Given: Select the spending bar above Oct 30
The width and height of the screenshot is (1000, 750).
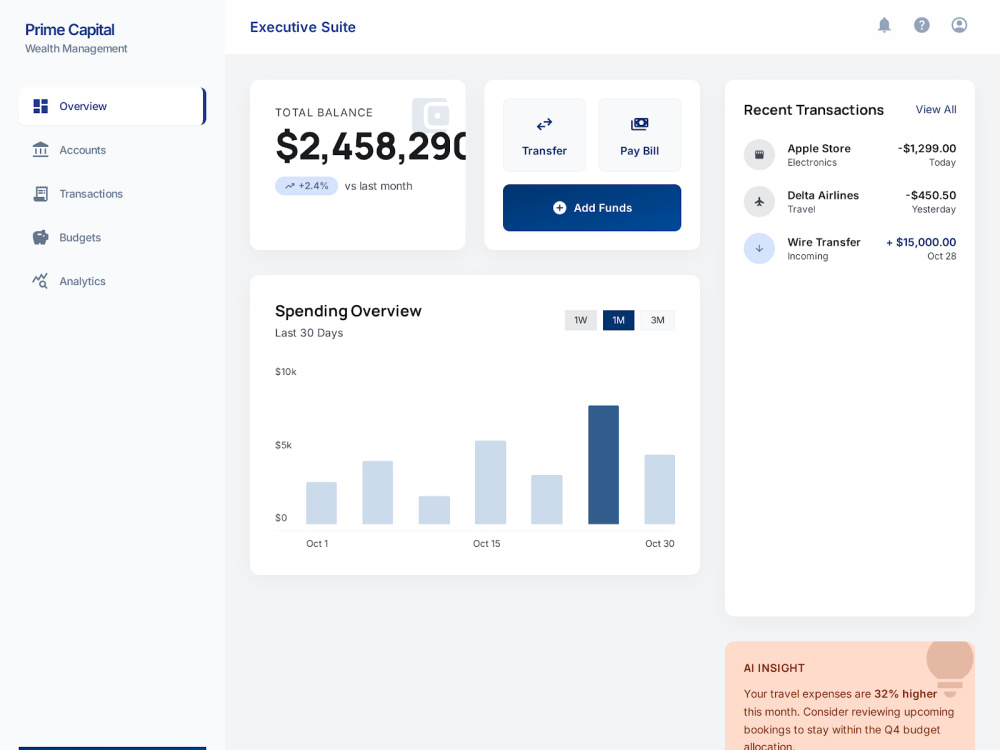Looking at the screenshot, I should click(x=659, y=489).
